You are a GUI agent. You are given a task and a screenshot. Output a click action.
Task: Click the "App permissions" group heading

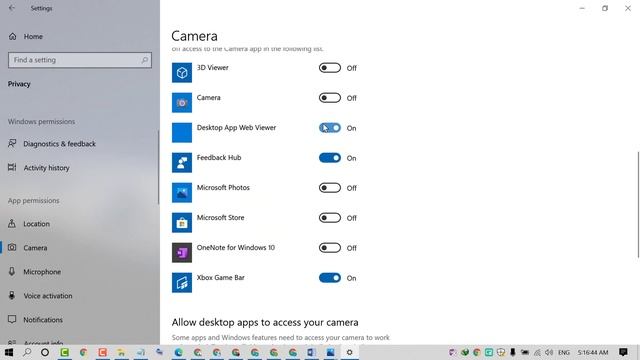pos(33,200)
